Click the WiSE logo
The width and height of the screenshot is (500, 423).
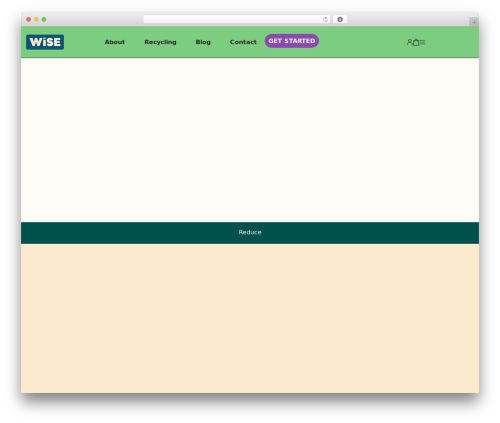point(45,42)
